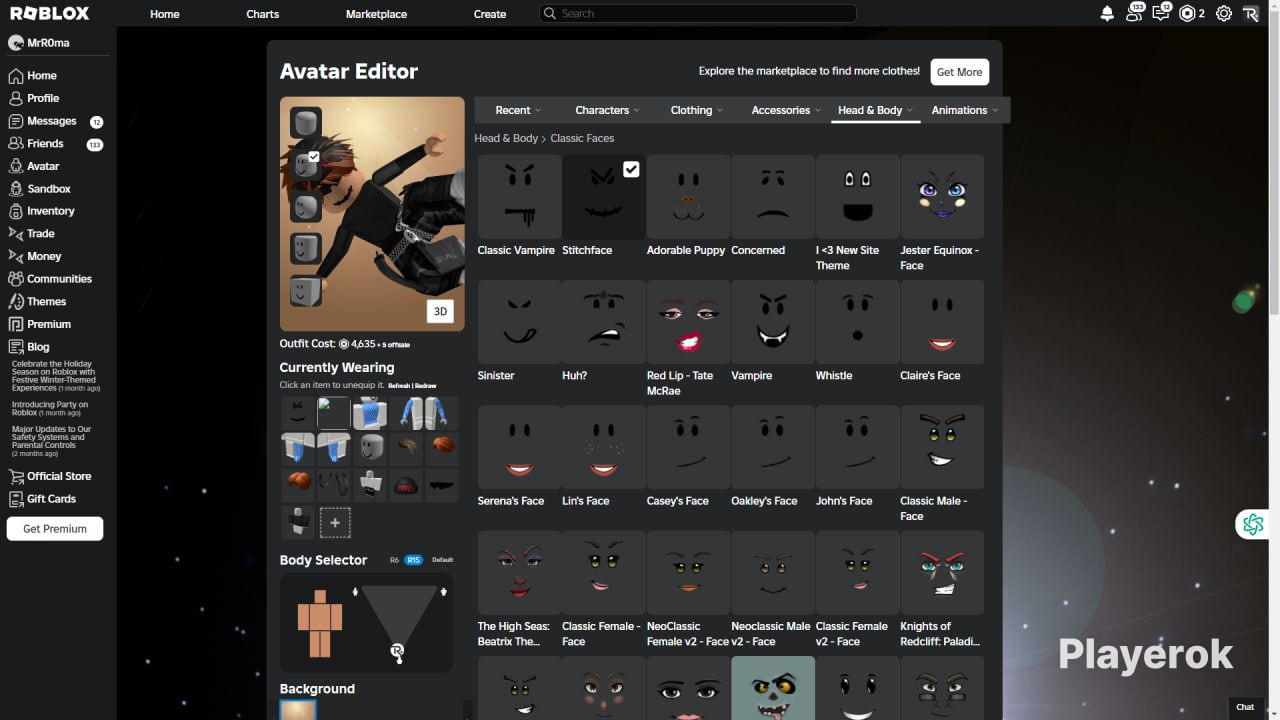Open the Robux balance icon
Viewport: 1280px width, 720px height.
coord(1187,14)
